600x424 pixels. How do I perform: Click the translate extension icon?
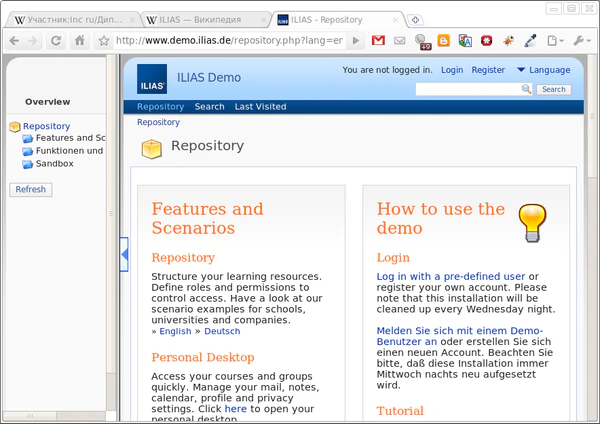coord(466,41)
